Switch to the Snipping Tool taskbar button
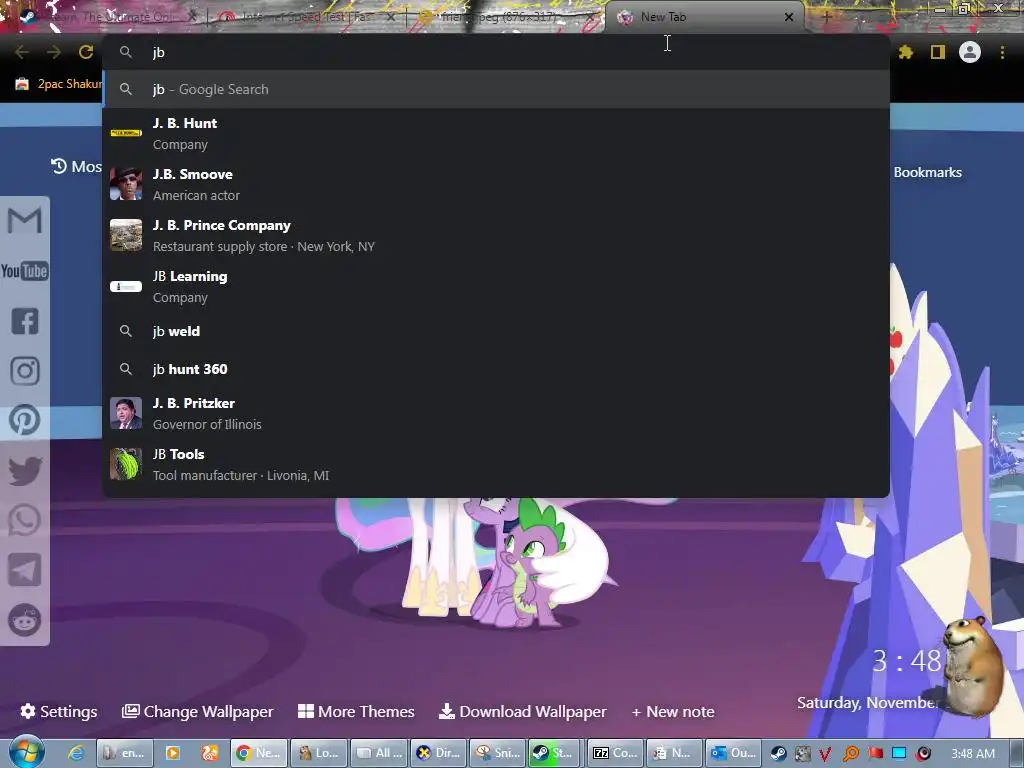Screen dimensions: 1024x768 (498, 753)
